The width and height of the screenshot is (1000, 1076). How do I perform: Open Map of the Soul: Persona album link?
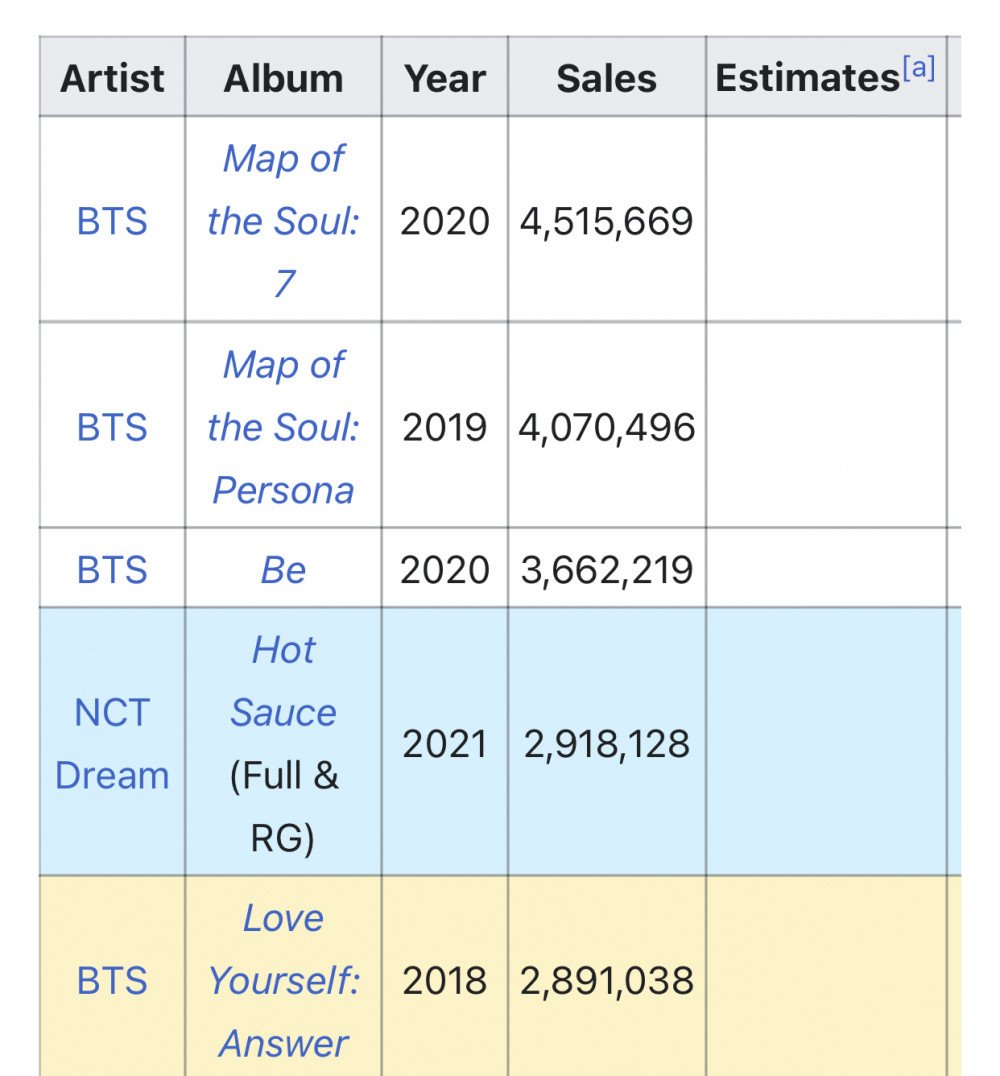point(283,427)
